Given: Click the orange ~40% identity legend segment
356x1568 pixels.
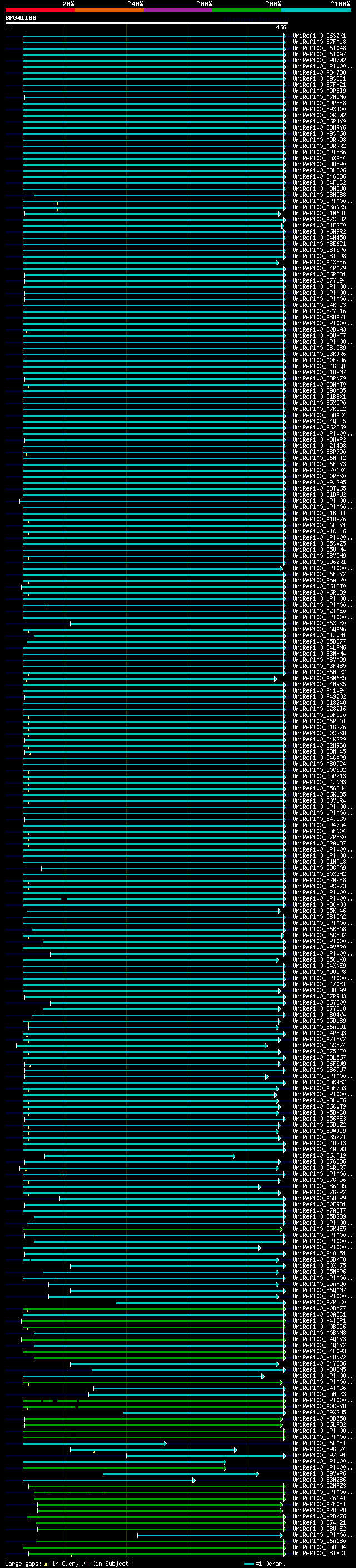Looking at the screenshot, I should (x=109, y=10).
